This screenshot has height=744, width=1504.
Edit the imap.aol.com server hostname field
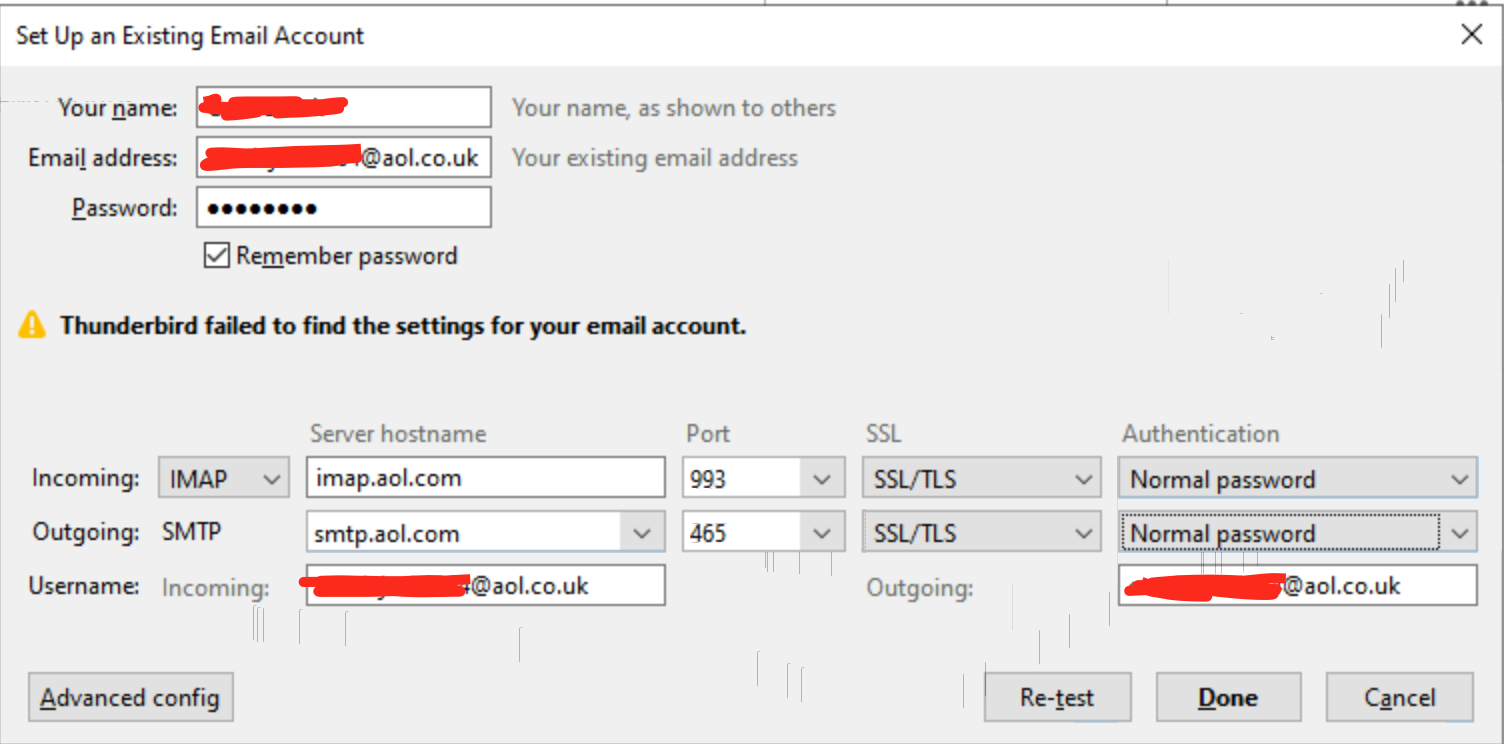coord(485,478)
